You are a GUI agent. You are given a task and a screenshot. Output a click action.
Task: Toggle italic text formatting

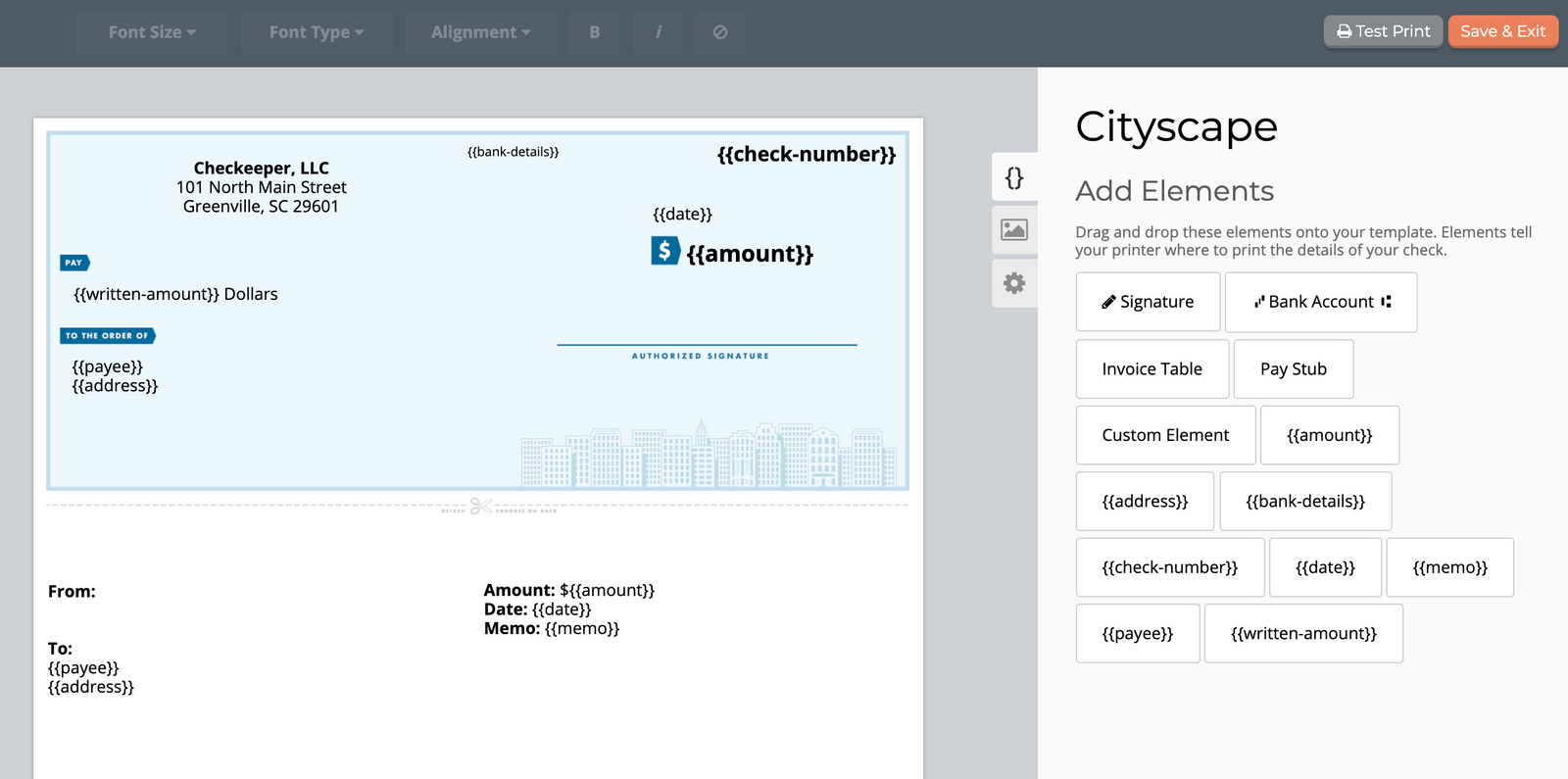[659, 32]
